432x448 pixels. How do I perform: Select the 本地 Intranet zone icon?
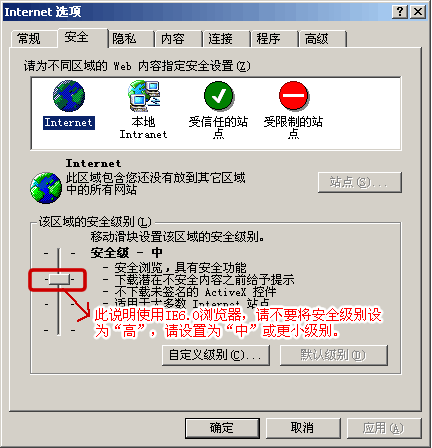tap(144, 96)
